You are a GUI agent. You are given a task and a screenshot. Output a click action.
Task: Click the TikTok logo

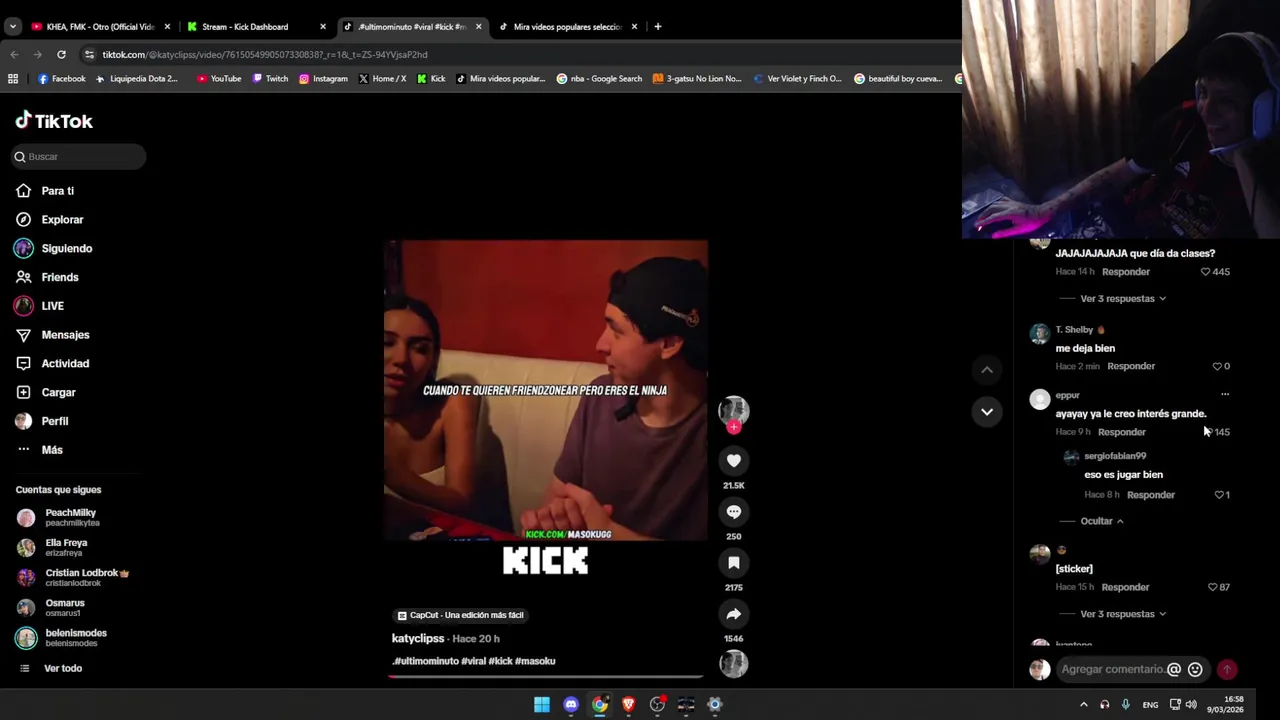point(54,121)
